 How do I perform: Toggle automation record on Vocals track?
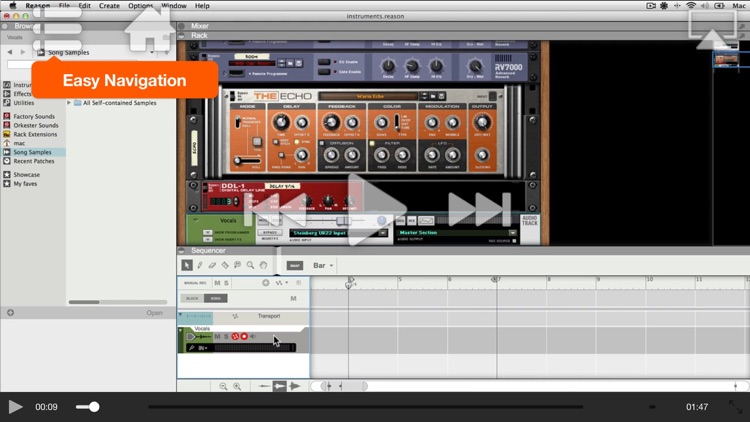[235, 336]
